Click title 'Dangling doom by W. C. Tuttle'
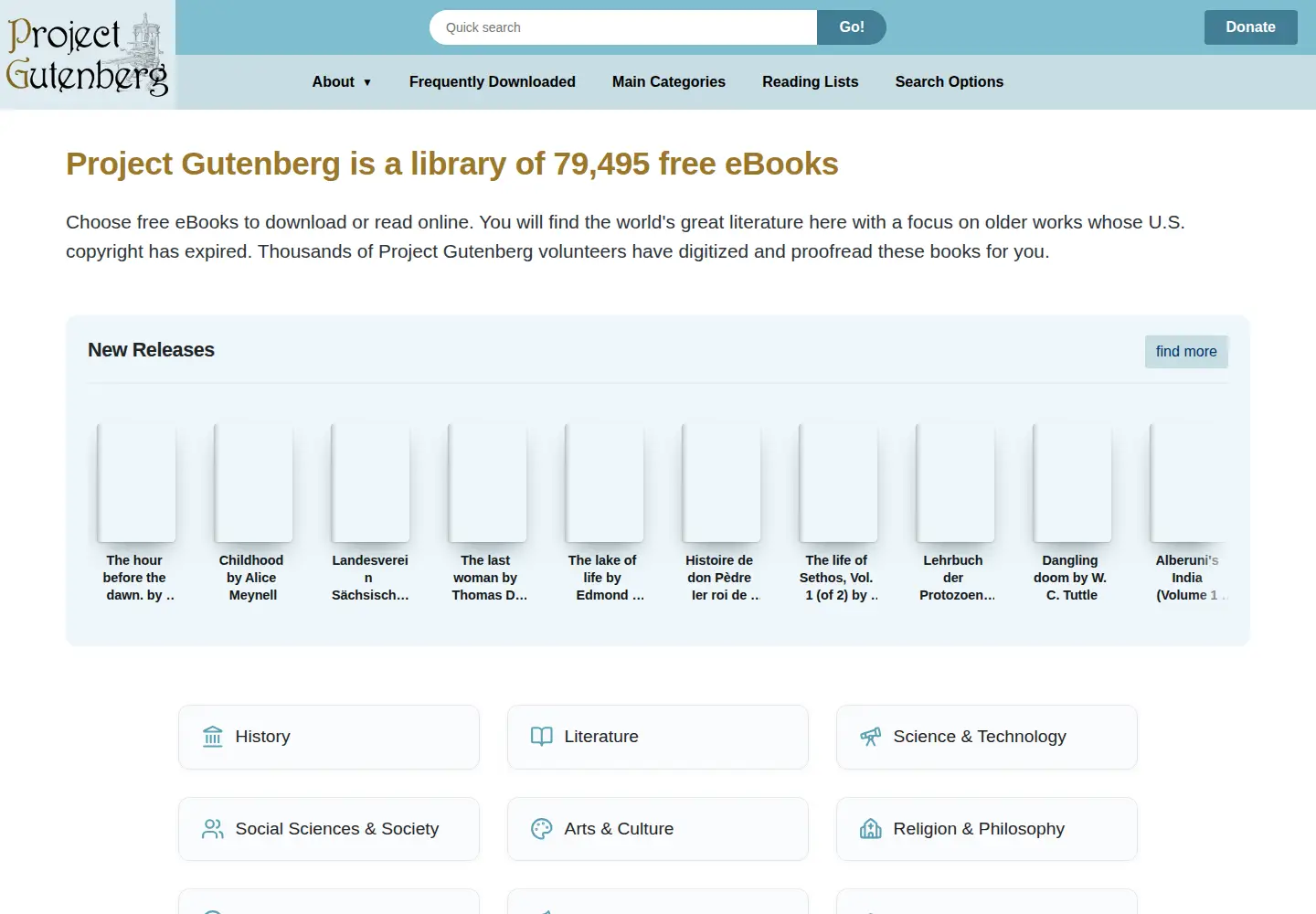Screen dimensions: 1316x914 (x=1070, y=578)
